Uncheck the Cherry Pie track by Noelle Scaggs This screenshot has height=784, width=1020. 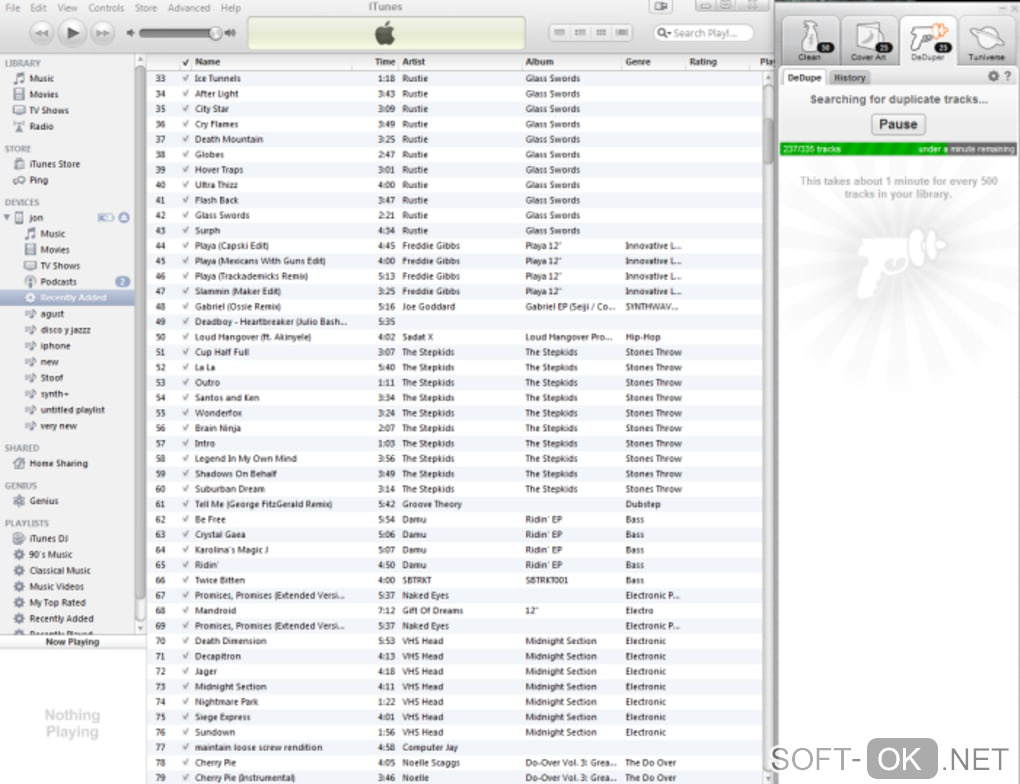[x=185, y=763]
